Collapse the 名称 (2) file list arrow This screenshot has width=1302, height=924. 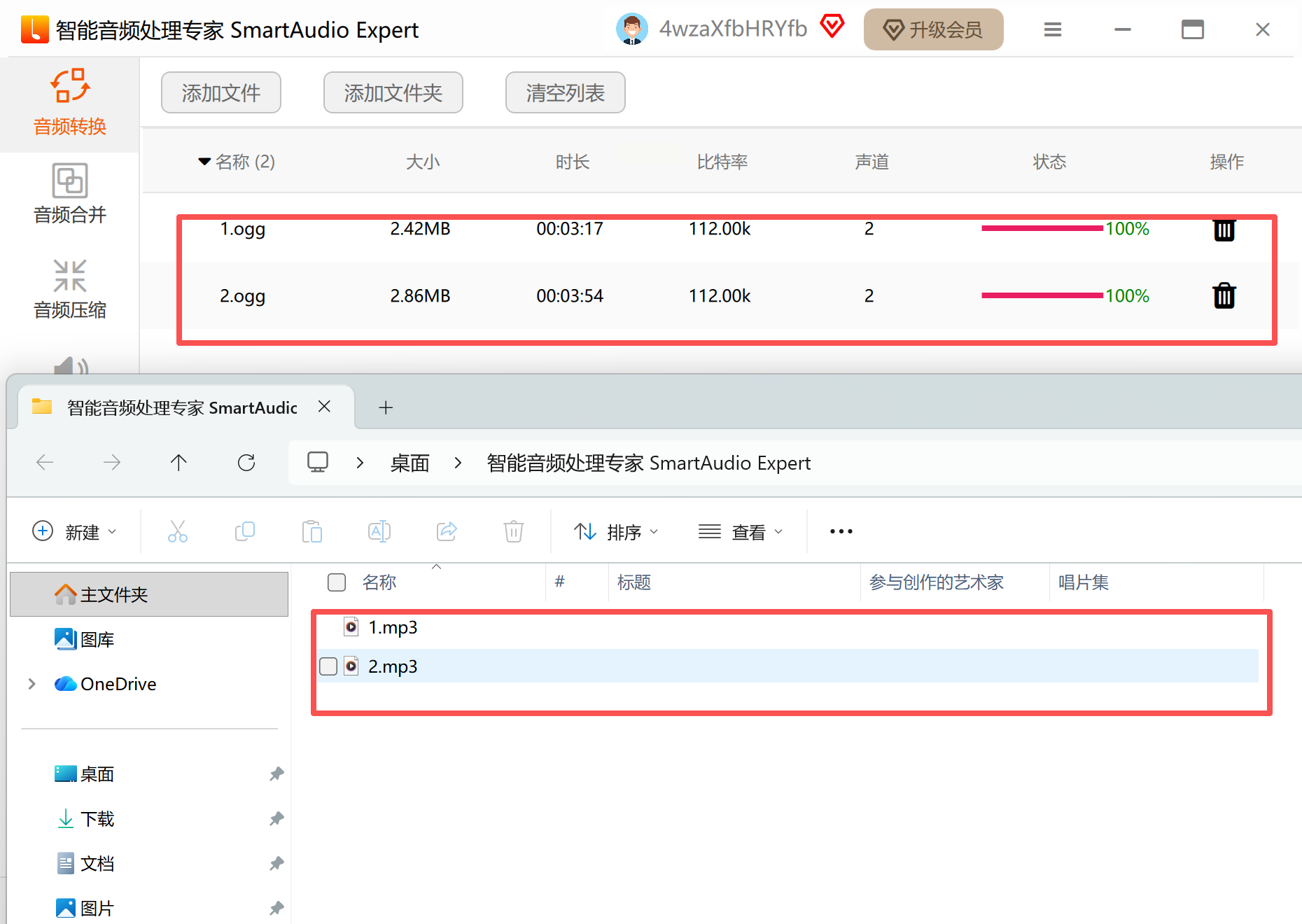pyautogui.click(x=204, y=162)
